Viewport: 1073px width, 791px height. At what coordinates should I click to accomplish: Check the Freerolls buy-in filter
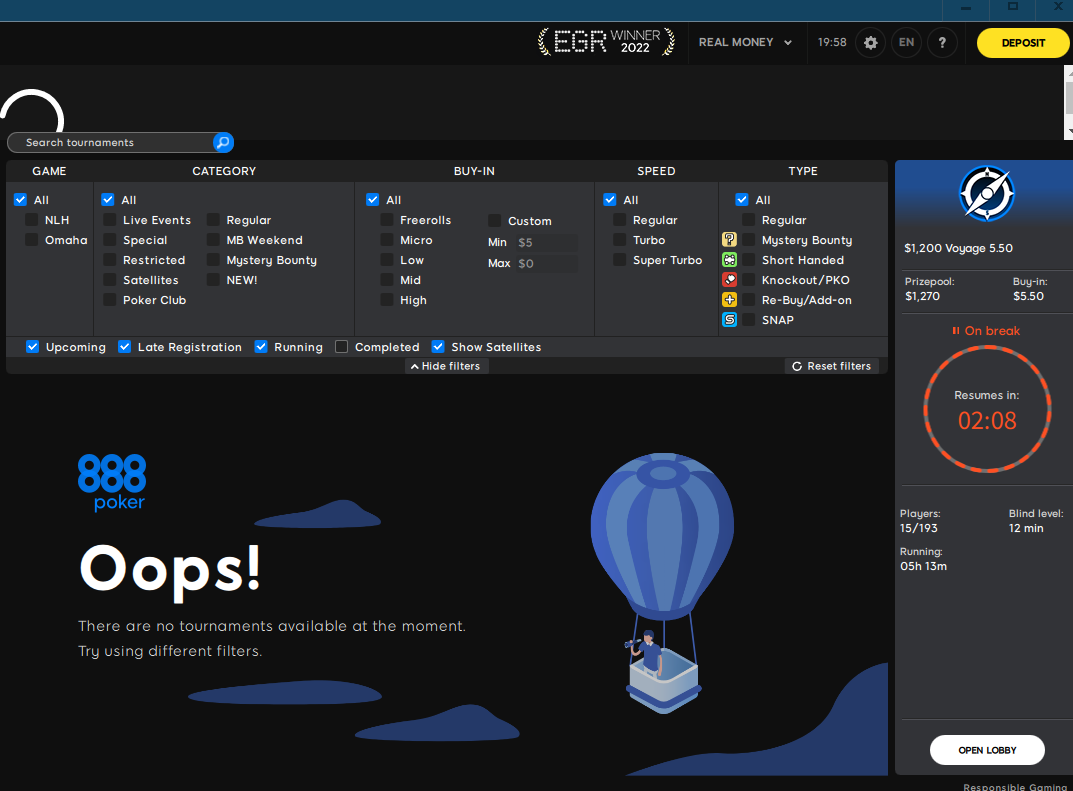[x=387, y=220]
